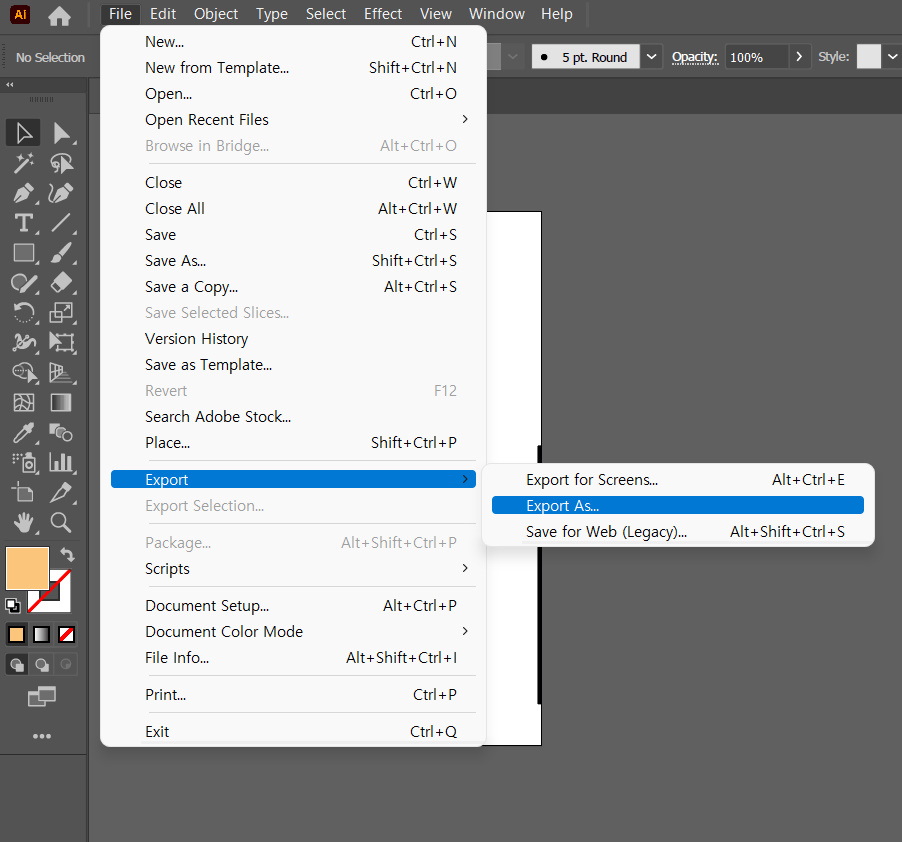Image resolution: width=902 pixels, height=842 pixels.
Task: Collapse the toolbar double-arrow
Action: (9, 85)
